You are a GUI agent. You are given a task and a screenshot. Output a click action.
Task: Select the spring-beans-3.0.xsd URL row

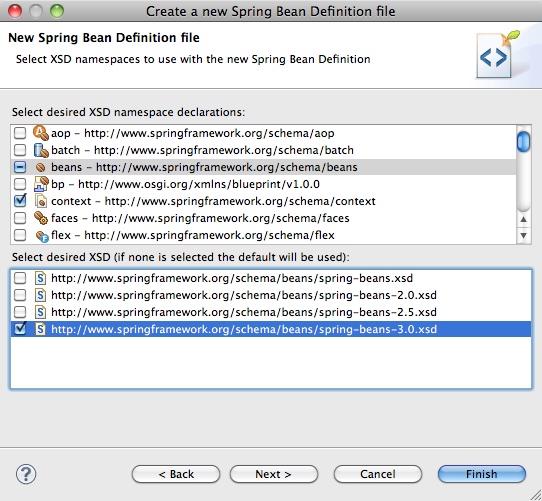(x=244, y=329)
